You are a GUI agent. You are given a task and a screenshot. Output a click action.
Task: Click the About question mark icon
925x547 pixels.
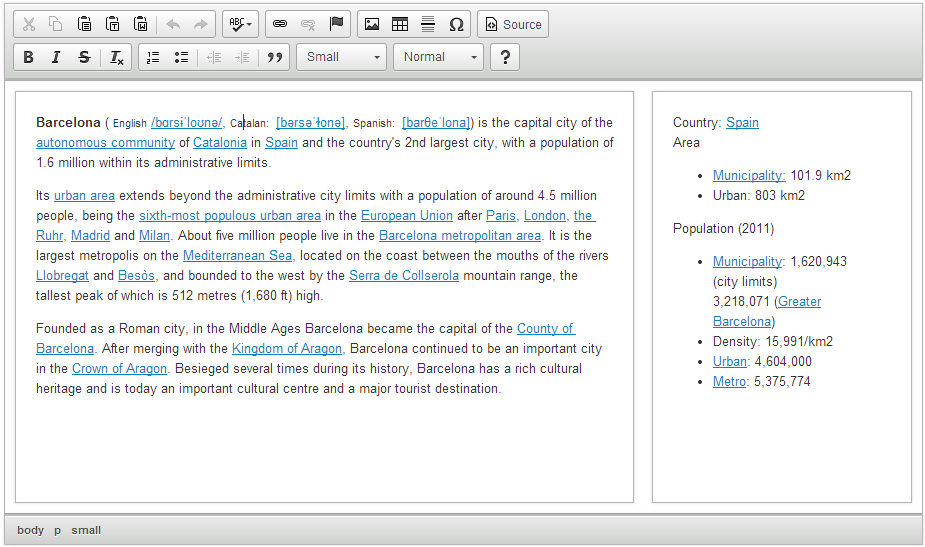[x=505, y=57]
